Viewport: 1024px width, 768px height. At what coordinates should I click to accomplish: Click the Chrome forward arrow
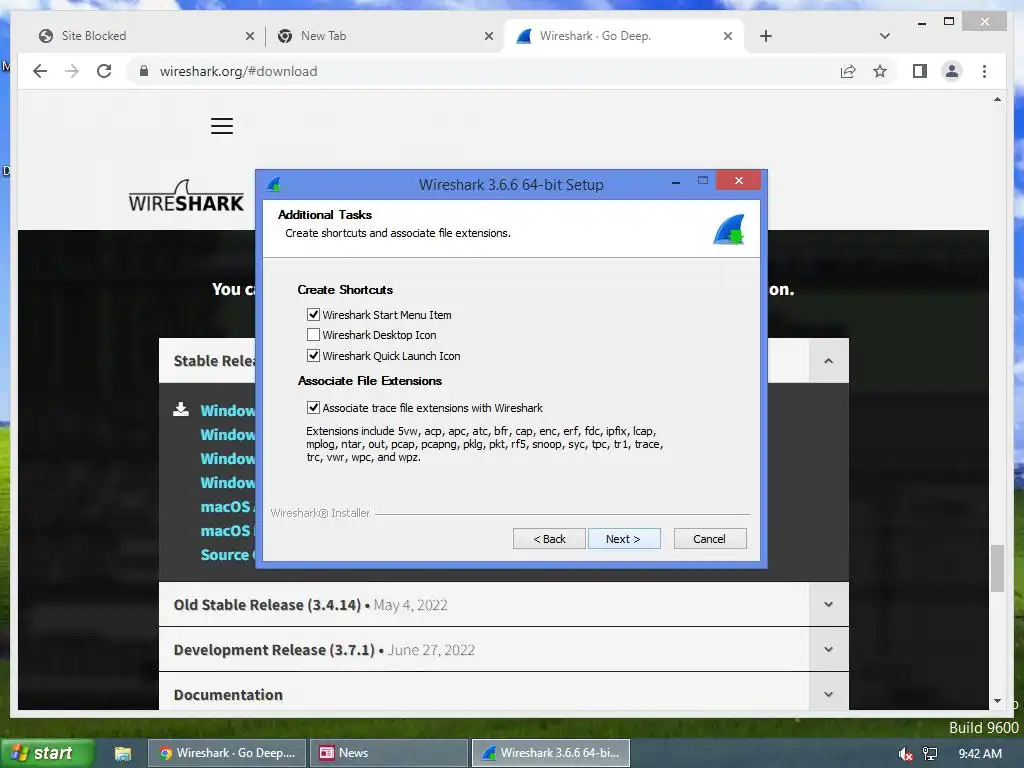[72, 71]
